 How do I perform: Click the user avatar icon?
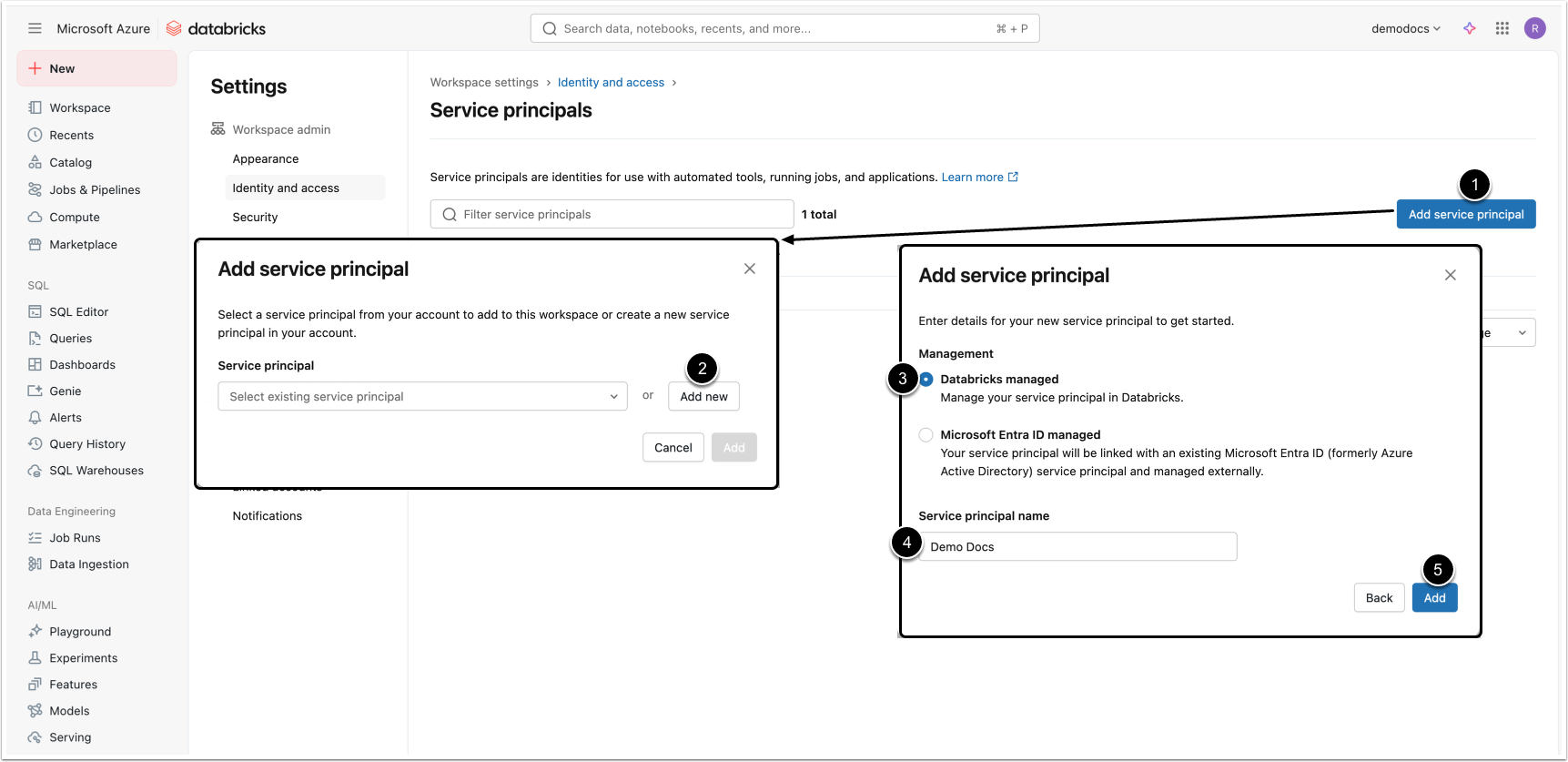[1534, 28]
